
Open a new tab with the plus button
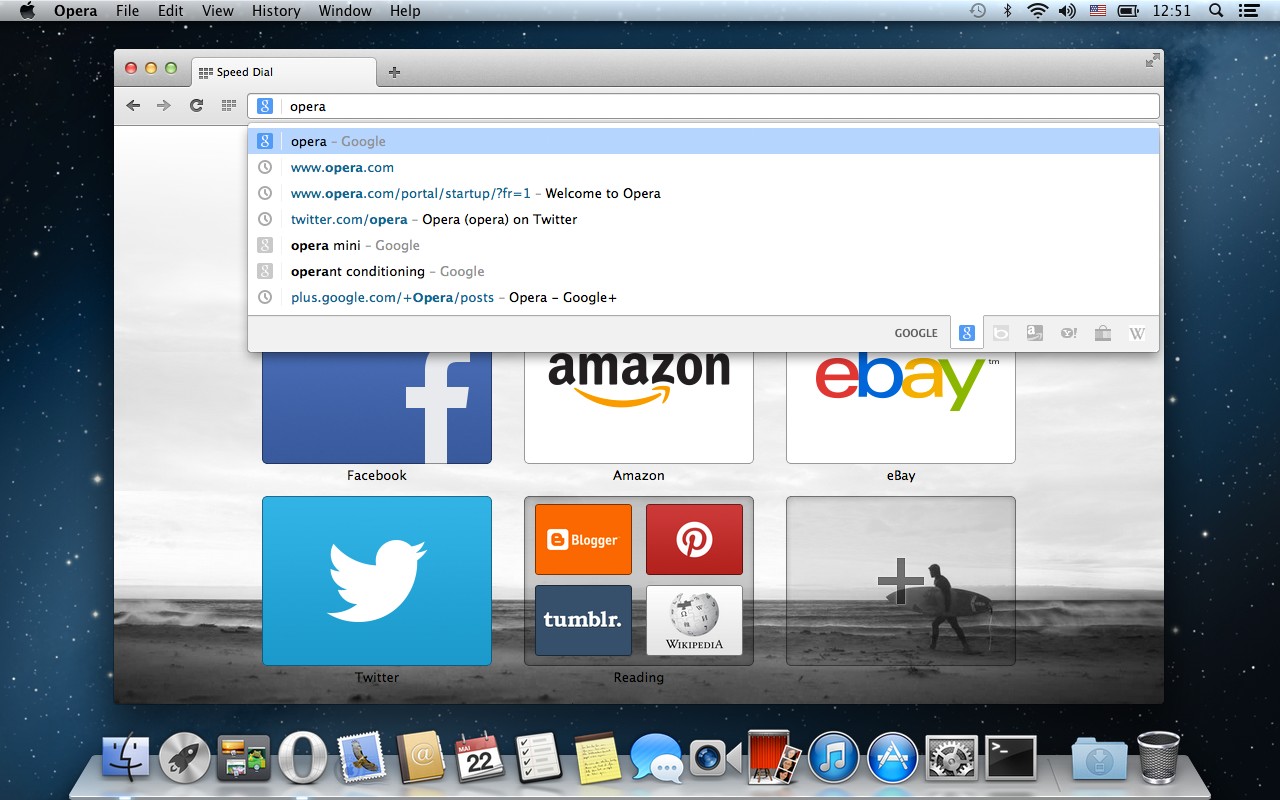[392, 71]
